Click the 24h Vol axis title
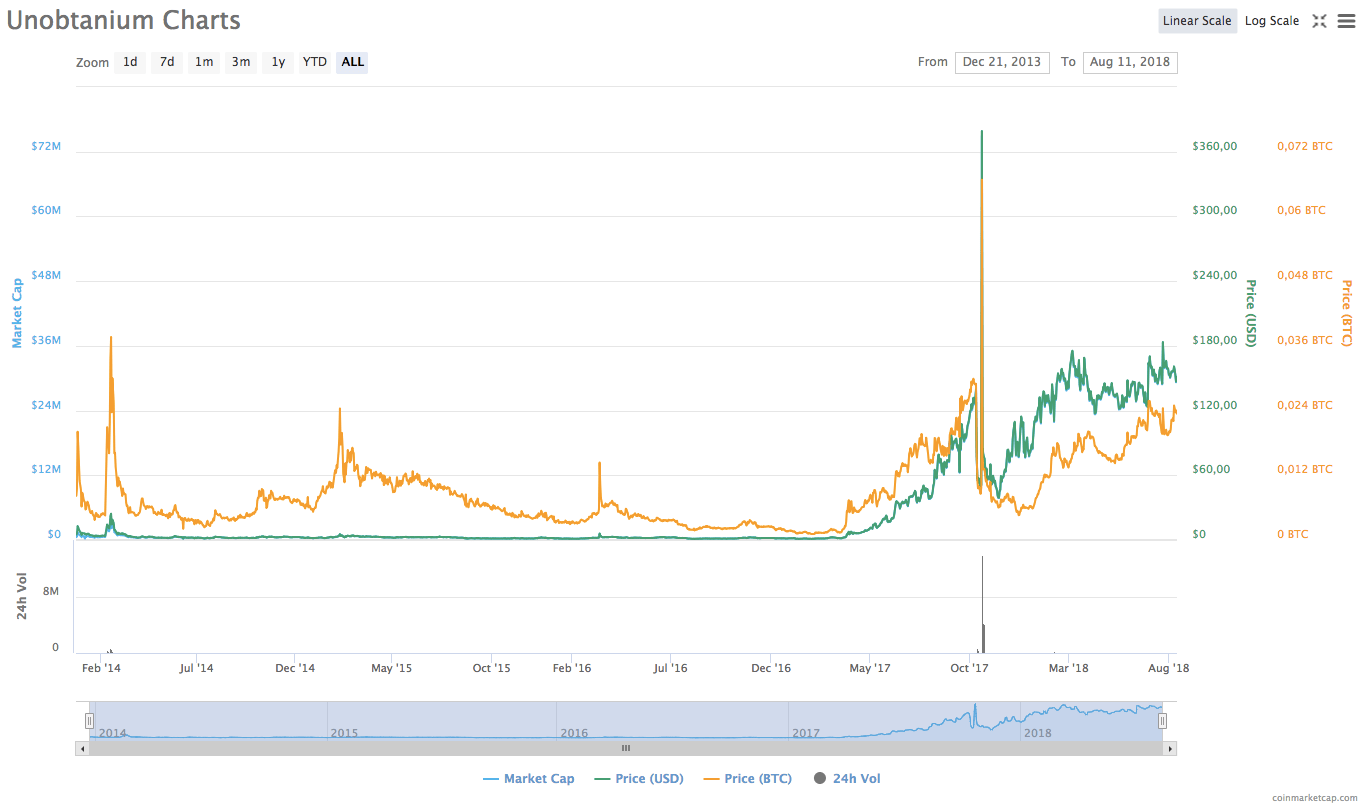Screen dimensions: 1368x806 point(22,598)
